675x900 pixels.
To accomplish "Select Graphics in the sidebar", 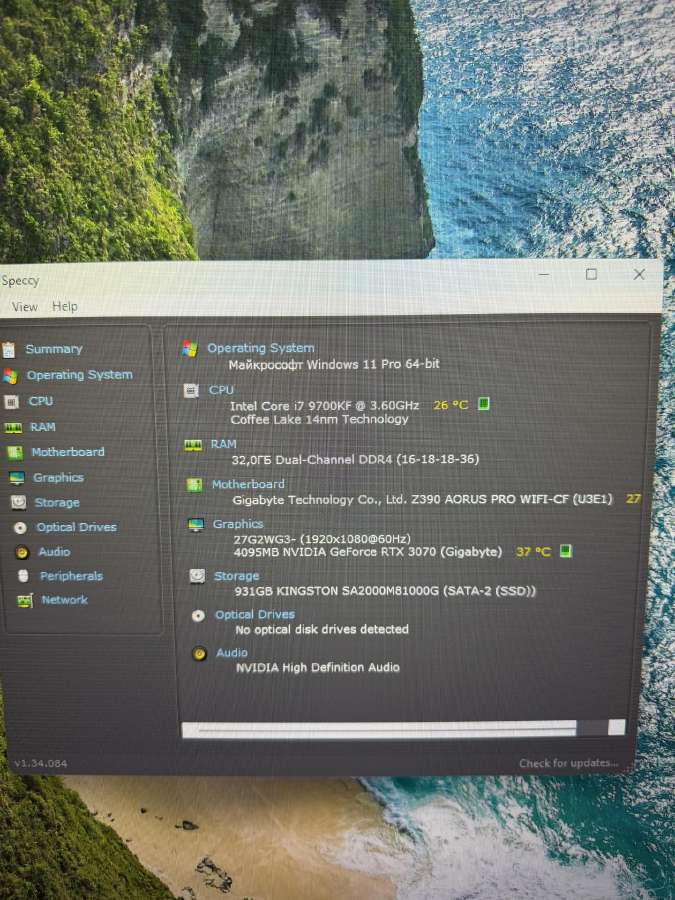I will [x=58, y=477].
